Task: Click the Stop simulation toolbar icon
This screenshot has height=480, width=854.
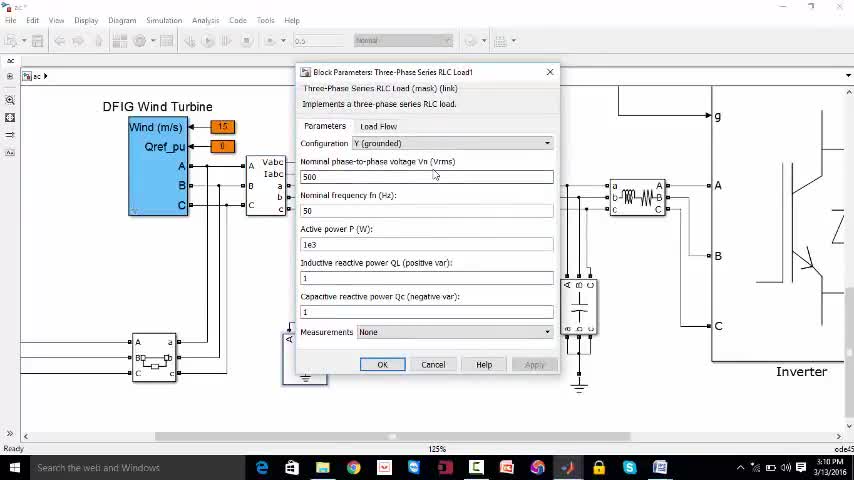Action: pos(245,41)
